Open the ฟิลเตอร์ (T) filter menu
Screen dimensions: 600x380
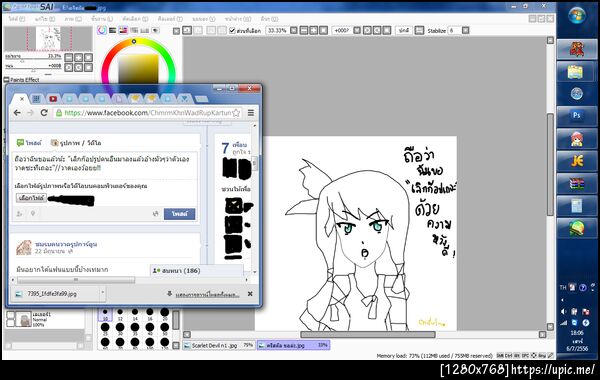point(170,18)
